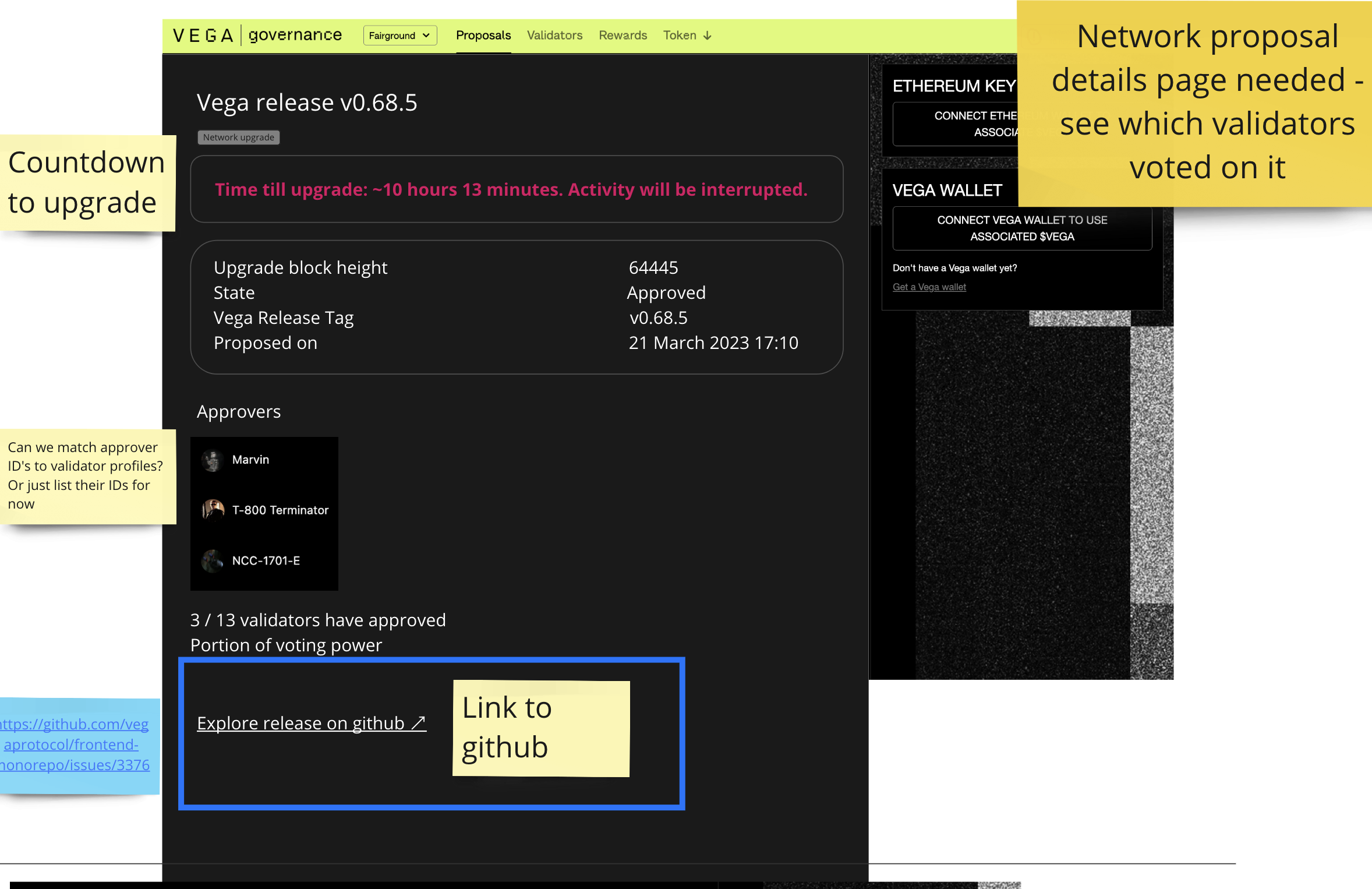The image size is (1372, 889).
Task: Click Connect Vega Wallet button
Action: pos(1021,228)
